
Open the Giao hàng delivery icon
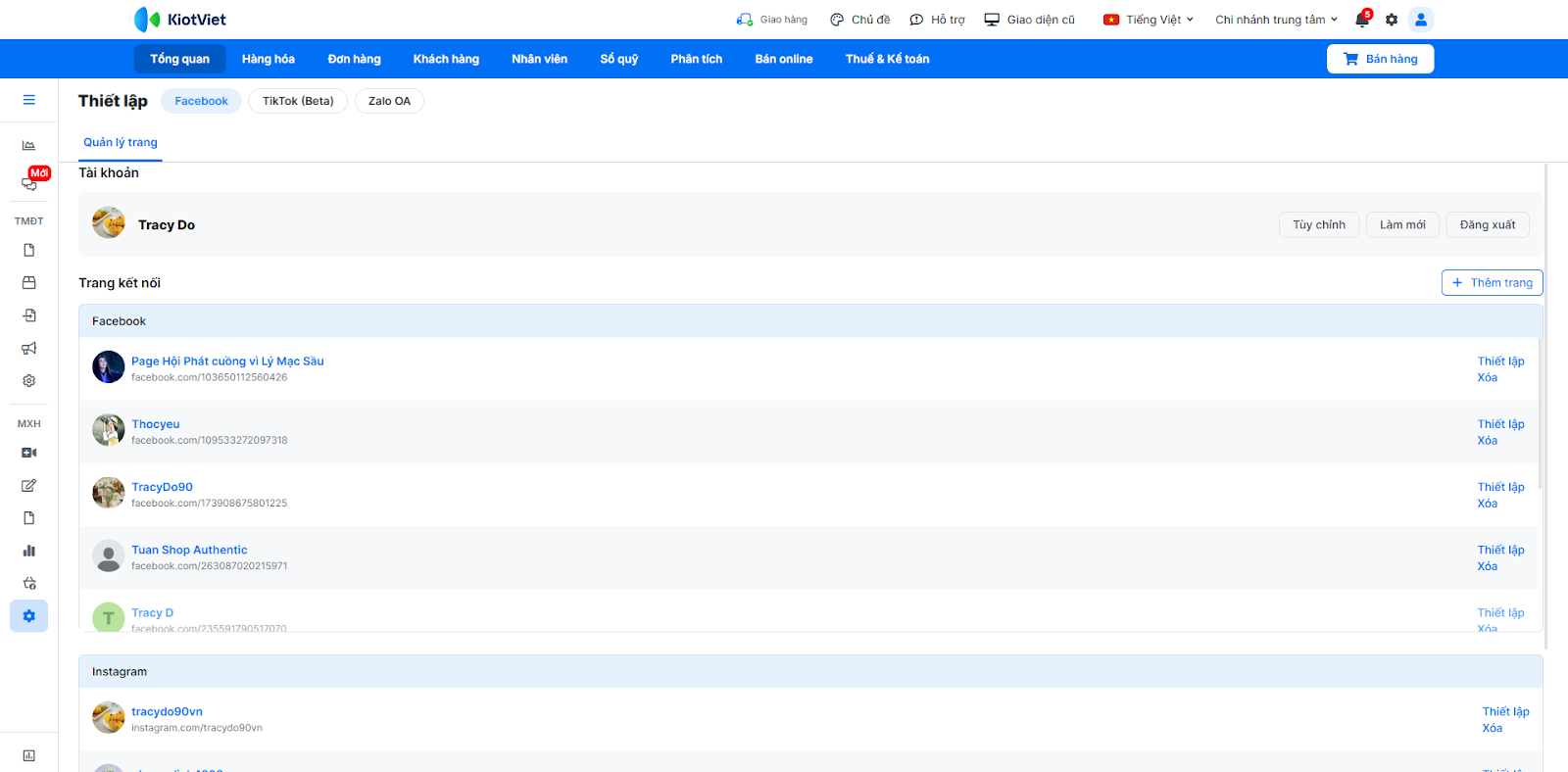745,20
